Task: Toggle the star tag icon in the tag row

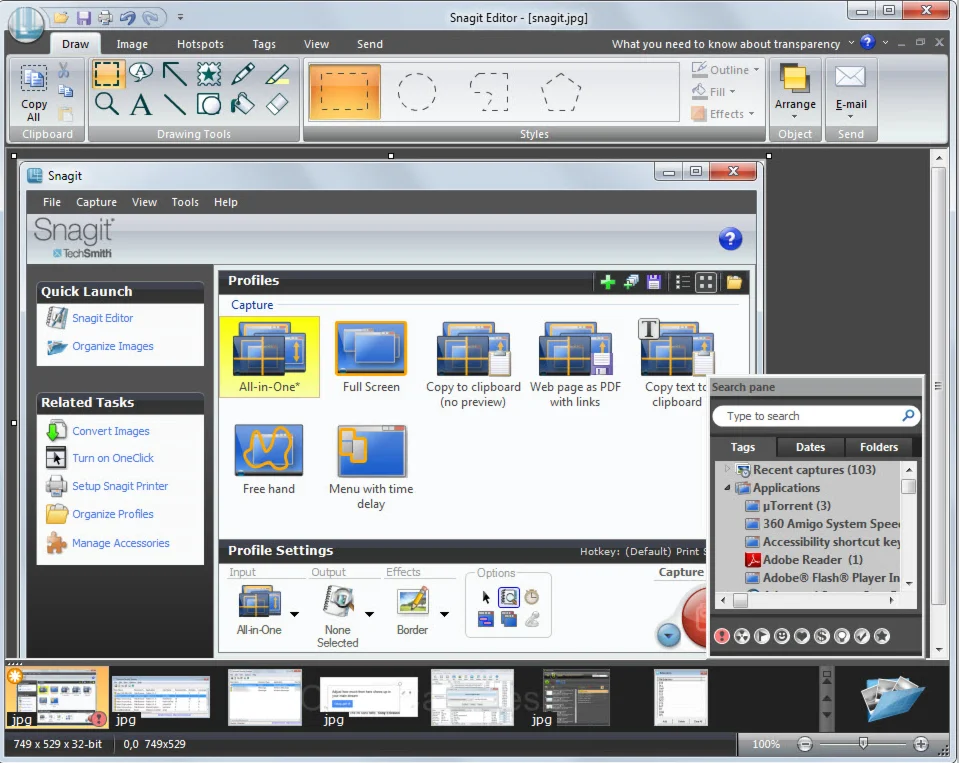Action: click(882, 636)
